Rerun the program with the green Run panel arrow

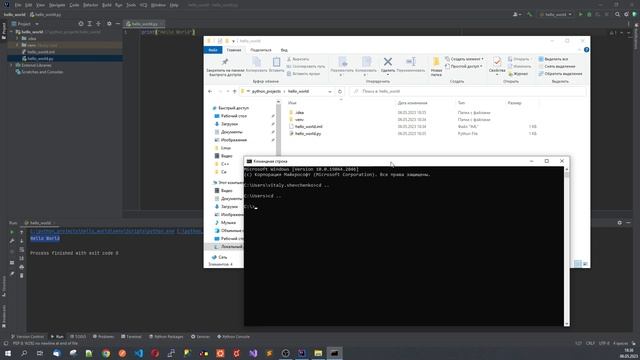tap(12, 232)
